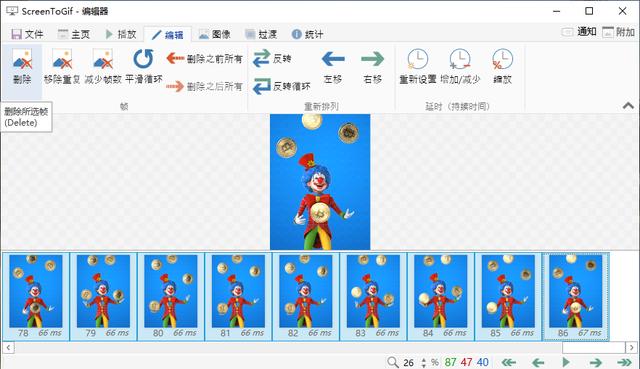Select frame 85 thumbnail
The image size is (640, 369).
click(508, 296)
